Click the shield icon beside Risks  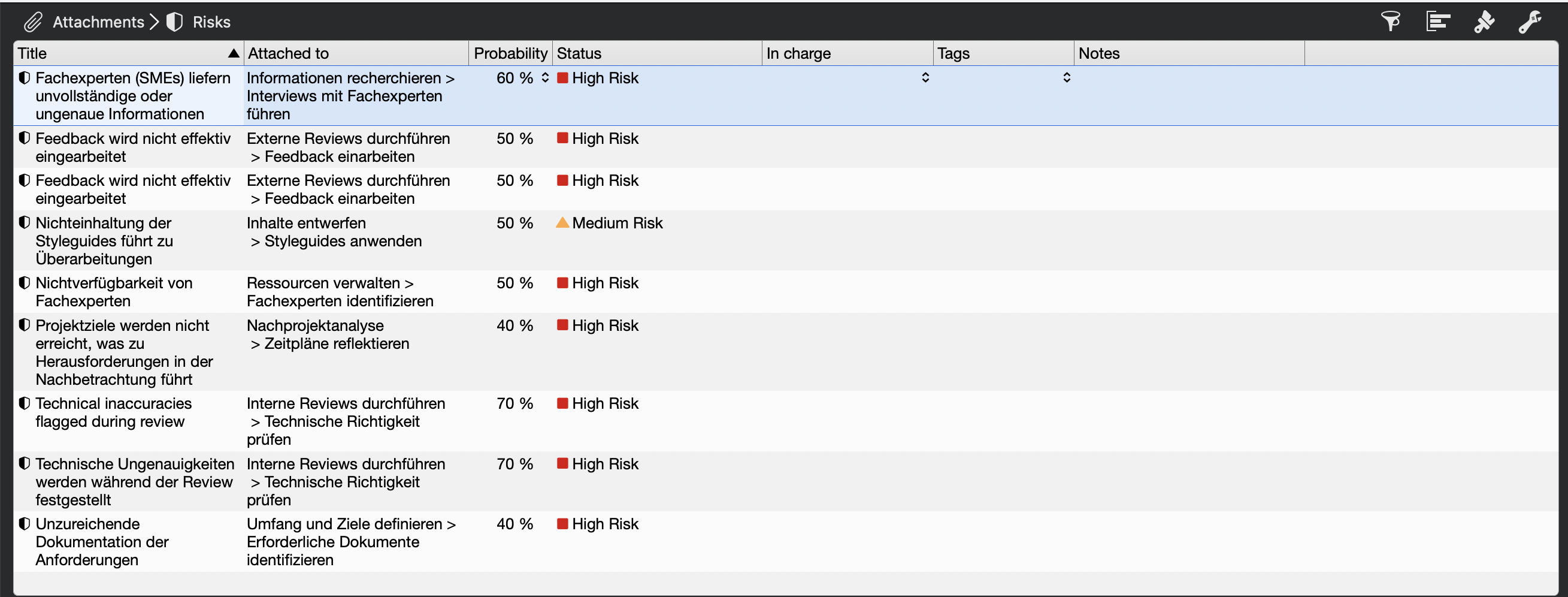[175, 23]
